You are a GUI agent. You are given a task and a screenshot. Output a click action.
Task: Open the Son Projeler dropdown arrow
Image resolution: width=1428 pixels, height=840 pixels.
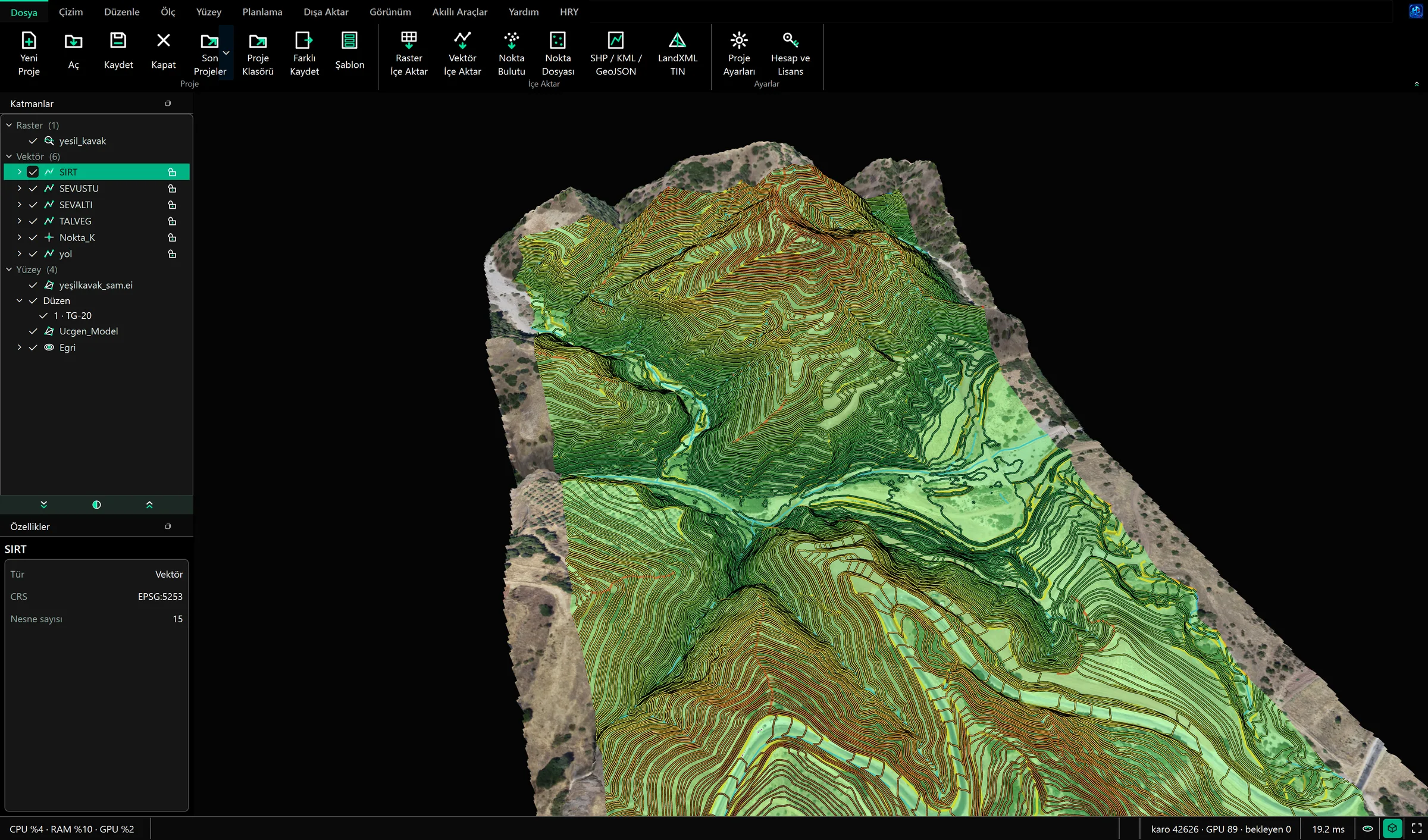pyautogui.click(x=226, y=53)
